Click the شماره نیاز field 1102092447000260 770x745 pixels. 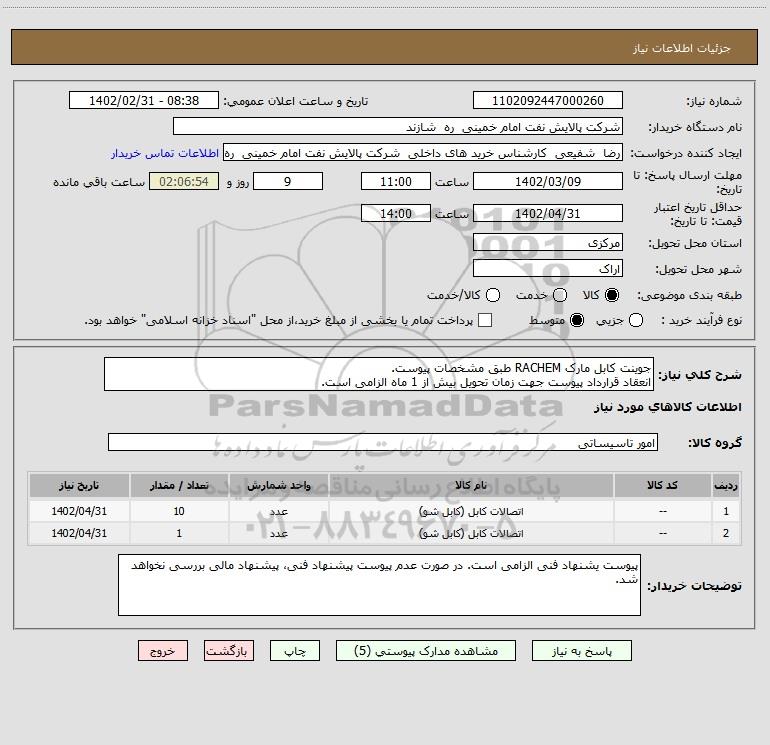click(x=548, y=101)
